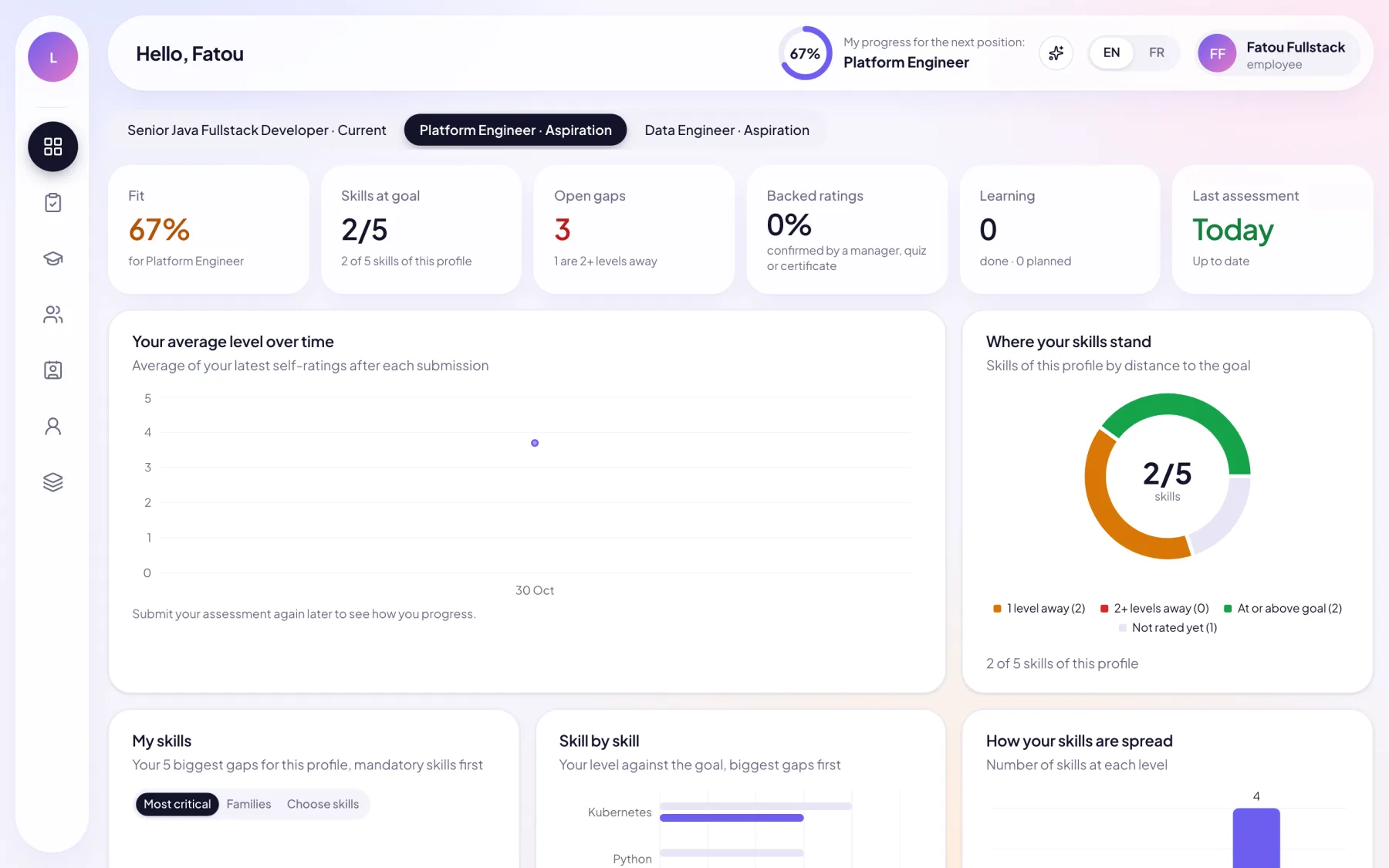Image resolution: width=1389 pixels, height=868 pixels.
Task: Switch language to EN
Action: [x=1111, y=53]
